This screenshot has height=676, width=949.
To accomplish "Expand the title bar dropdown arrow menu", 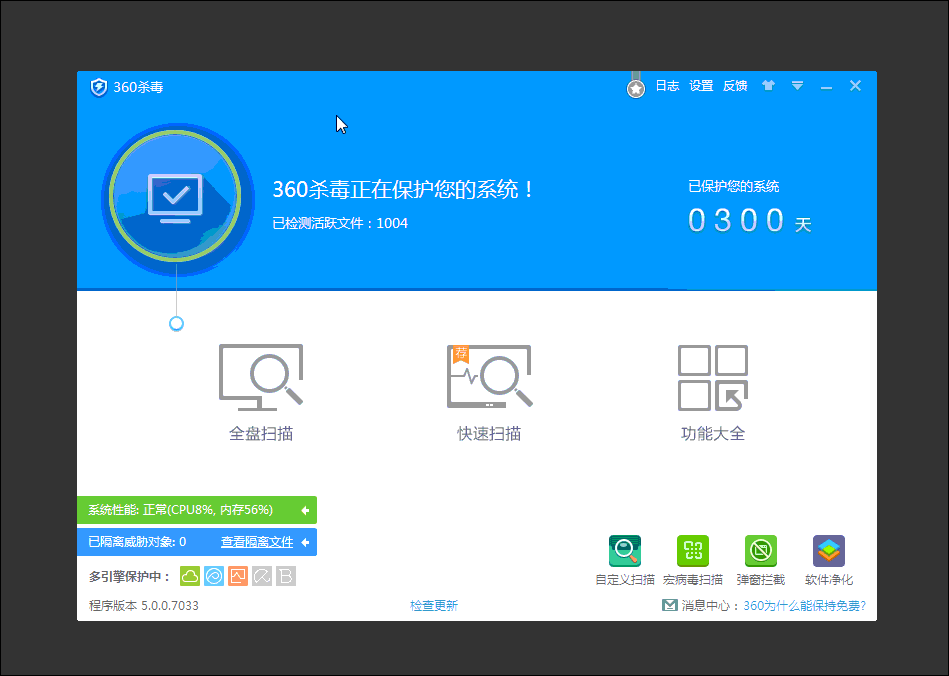I will click(x=797, y=86).
